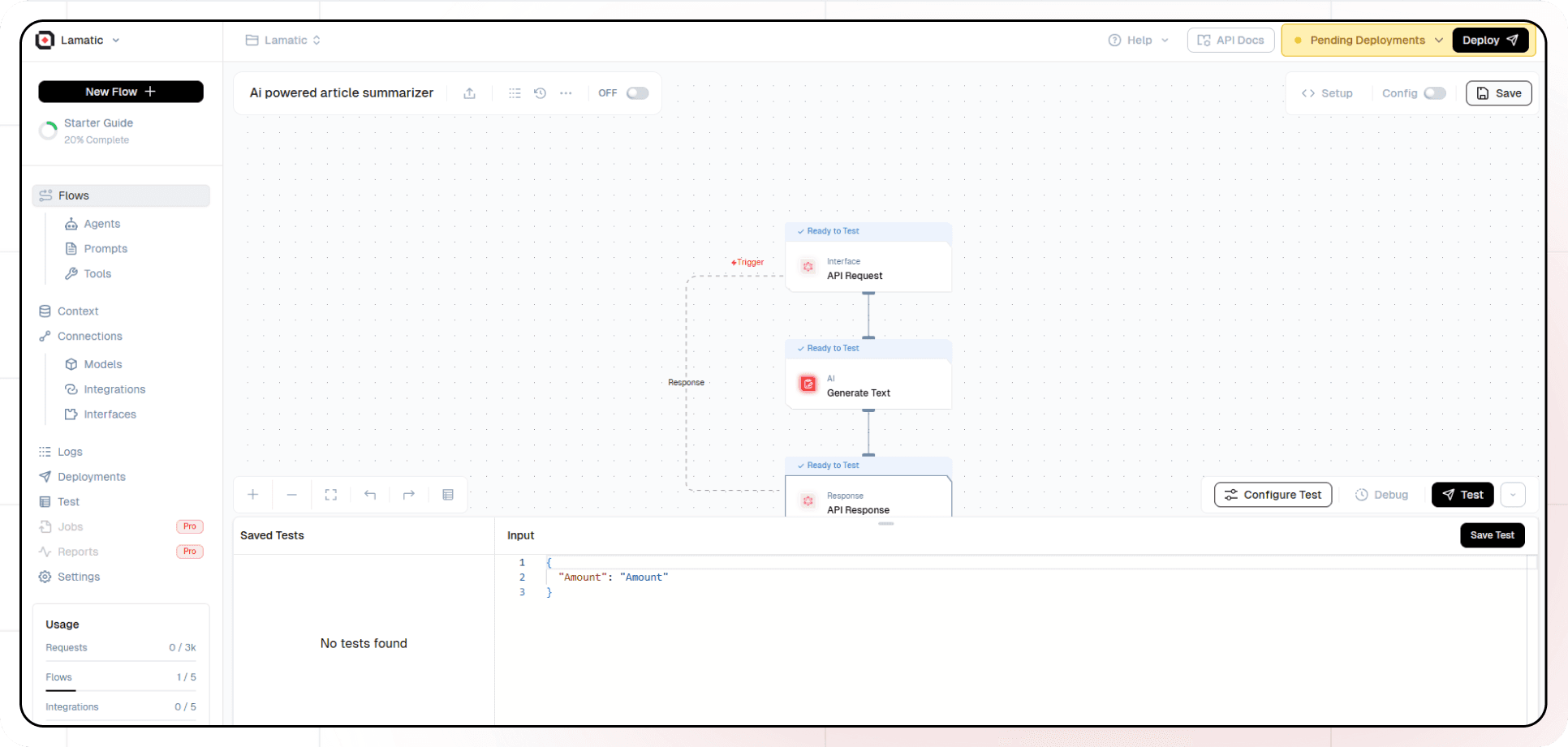
Task: Save the current test with Save Test
Action: 1492,534
